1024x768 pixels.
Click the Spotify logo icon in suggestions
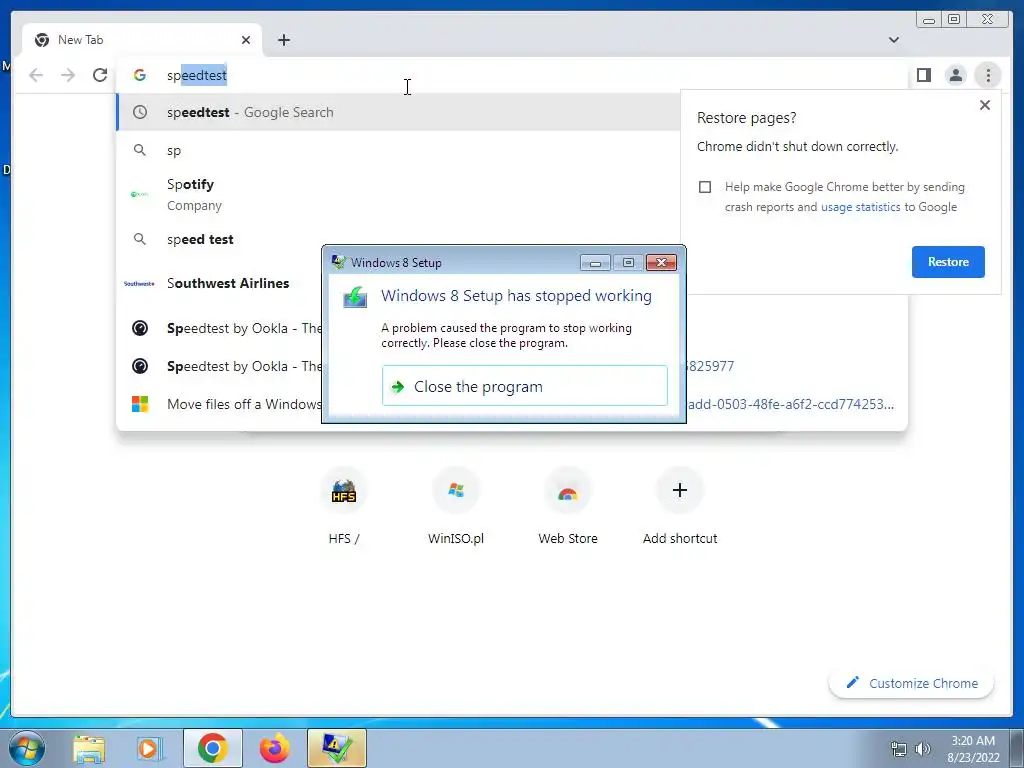point(140,194)
